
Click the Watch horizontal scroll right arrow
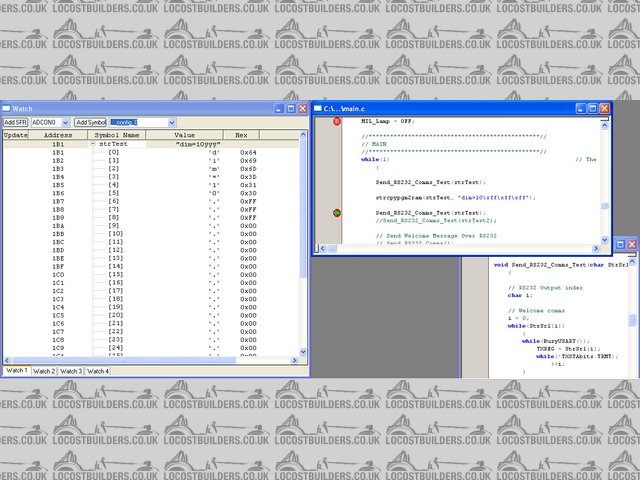click(x=295, y=360)
